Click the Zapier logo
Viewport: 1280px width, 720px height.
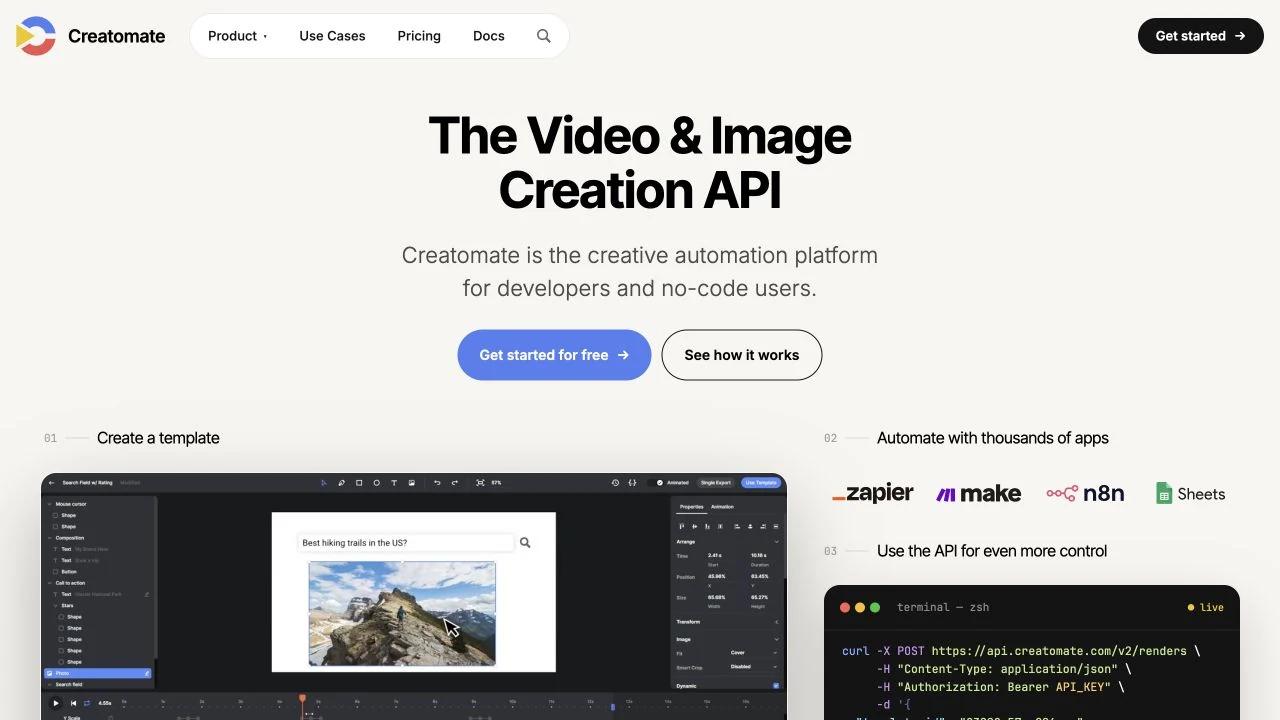pos(873,493)
